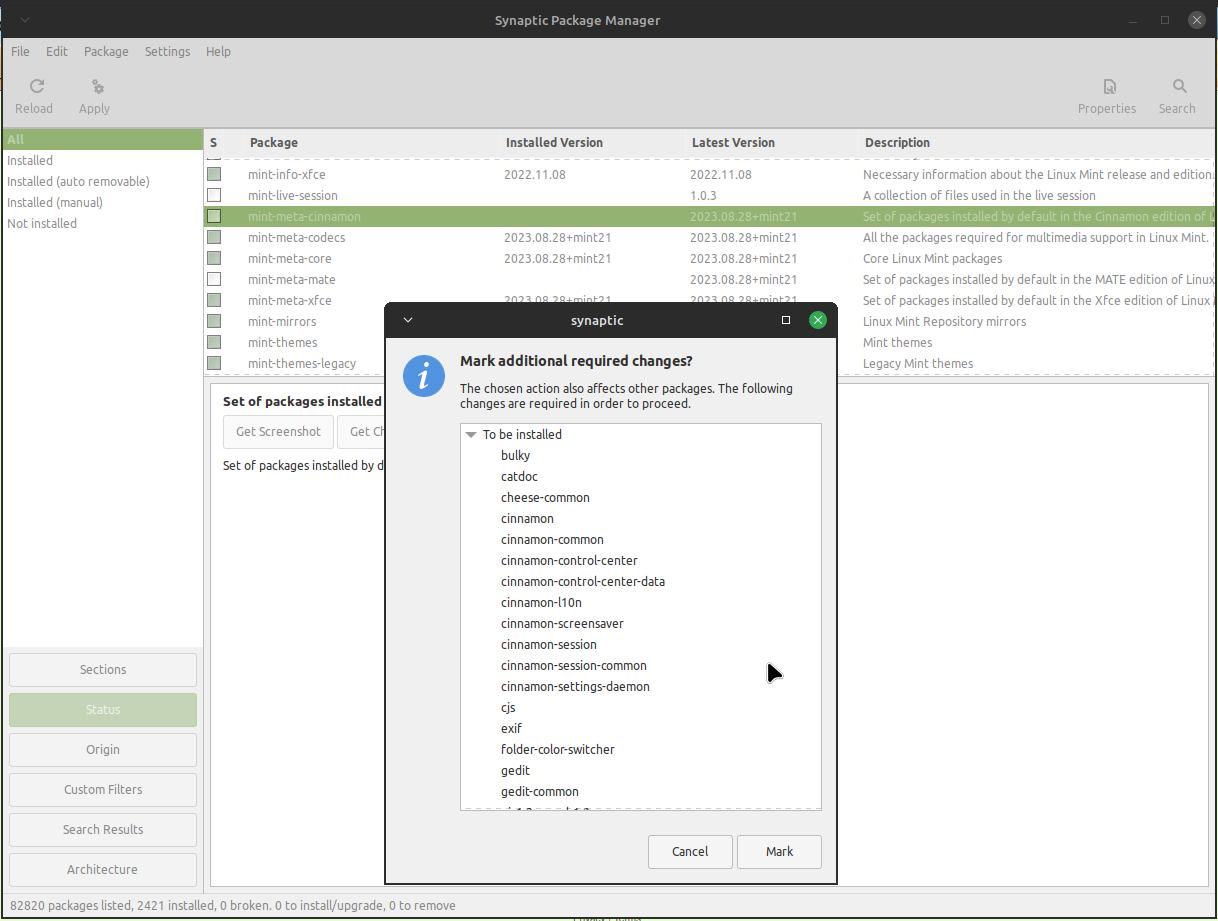Open the File menu

[x=20, y=51]
